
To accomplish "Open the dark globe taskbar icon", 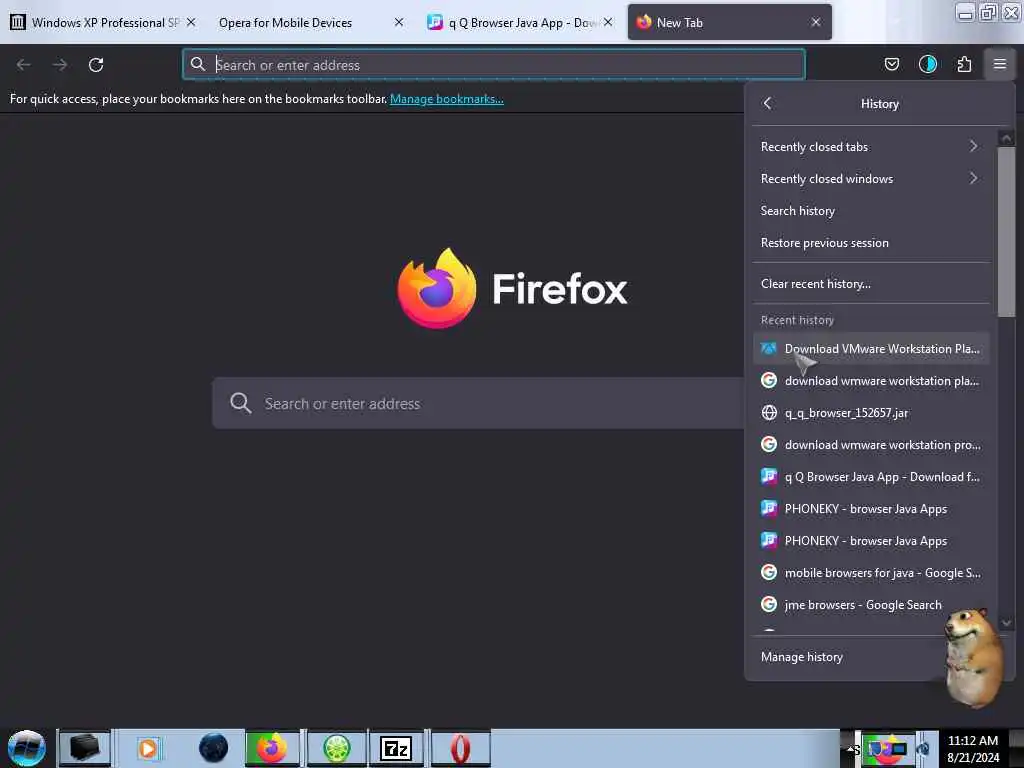I will pos(214,748).
